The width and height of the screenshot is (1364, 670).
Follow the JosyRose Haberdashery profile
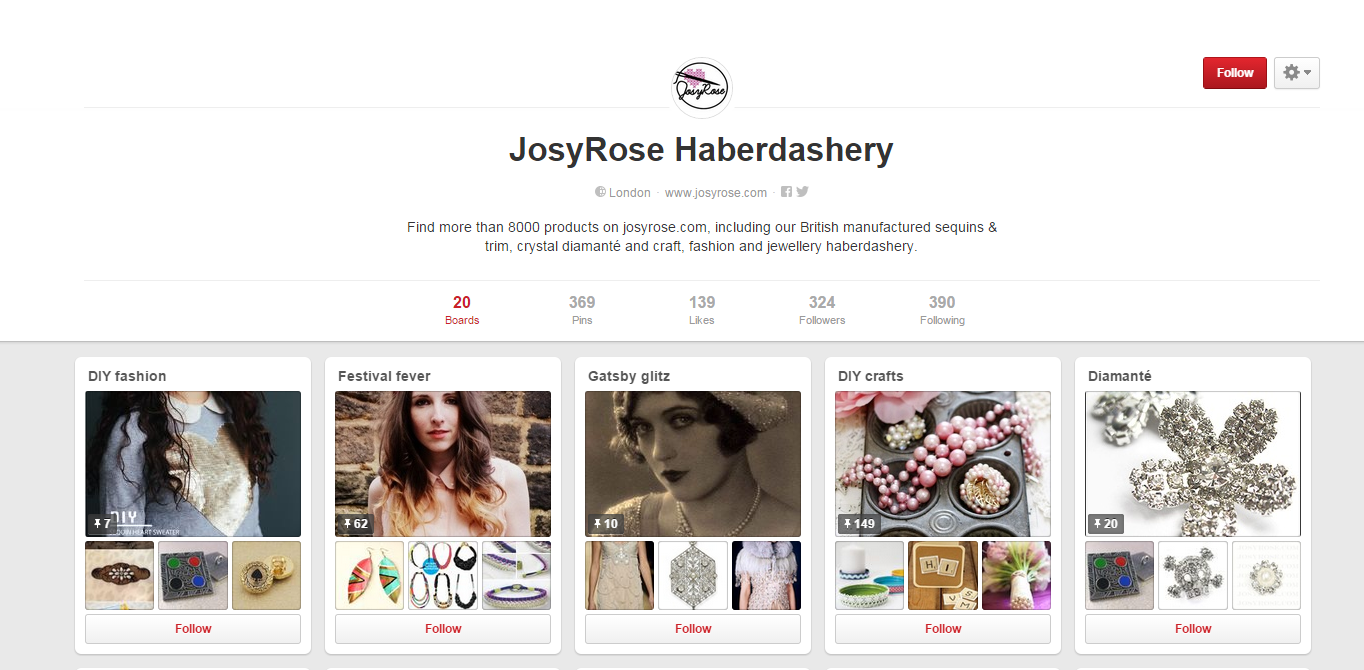pyautogui.click(x=1235, y=73)
